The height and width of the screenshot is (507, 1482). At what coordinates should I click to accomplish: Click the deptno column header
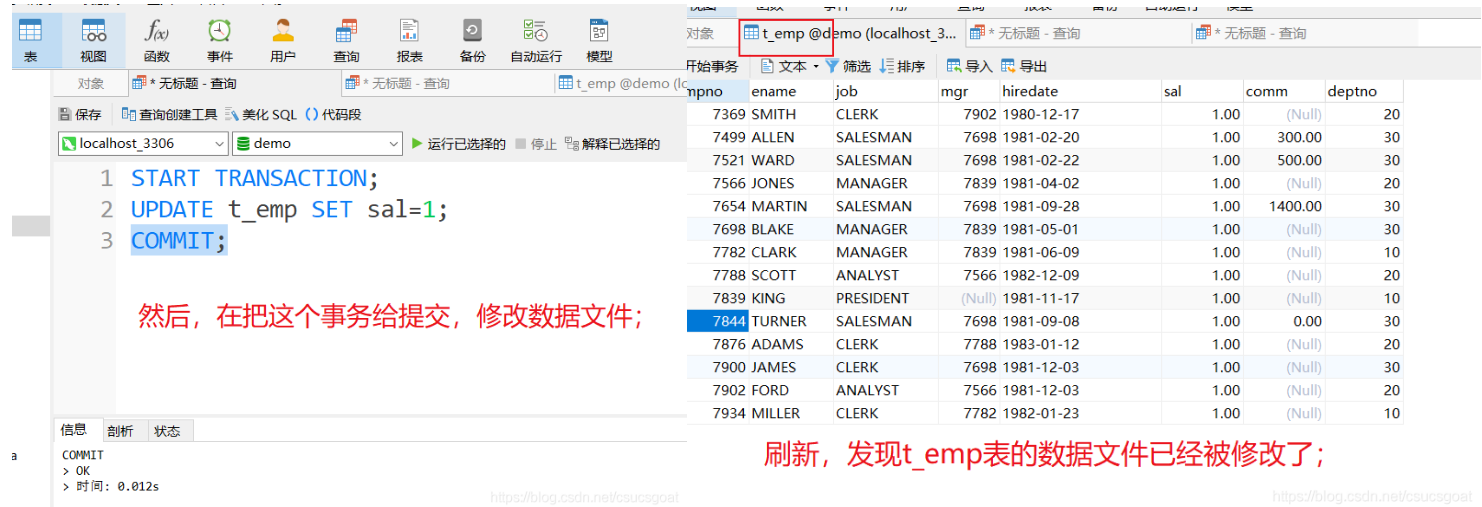(1364, 91)
